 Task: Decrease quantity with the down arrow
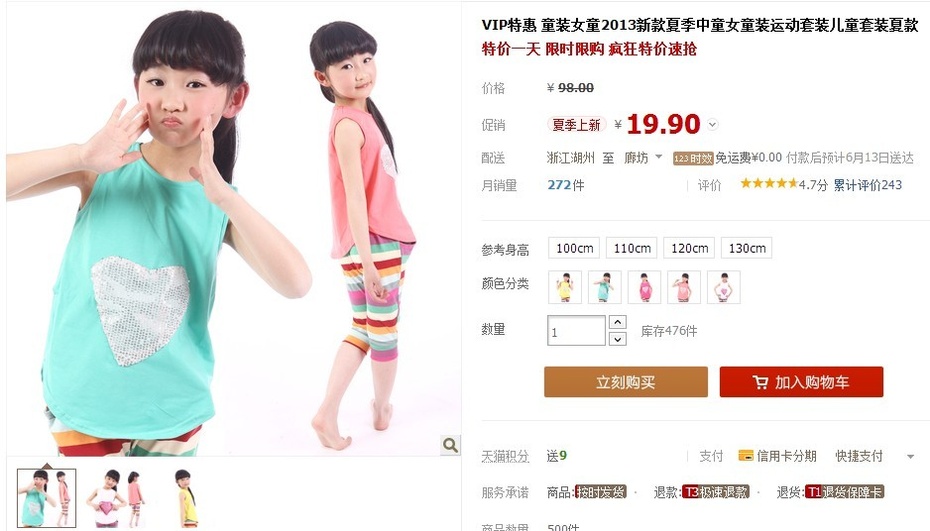click(617, 339)
